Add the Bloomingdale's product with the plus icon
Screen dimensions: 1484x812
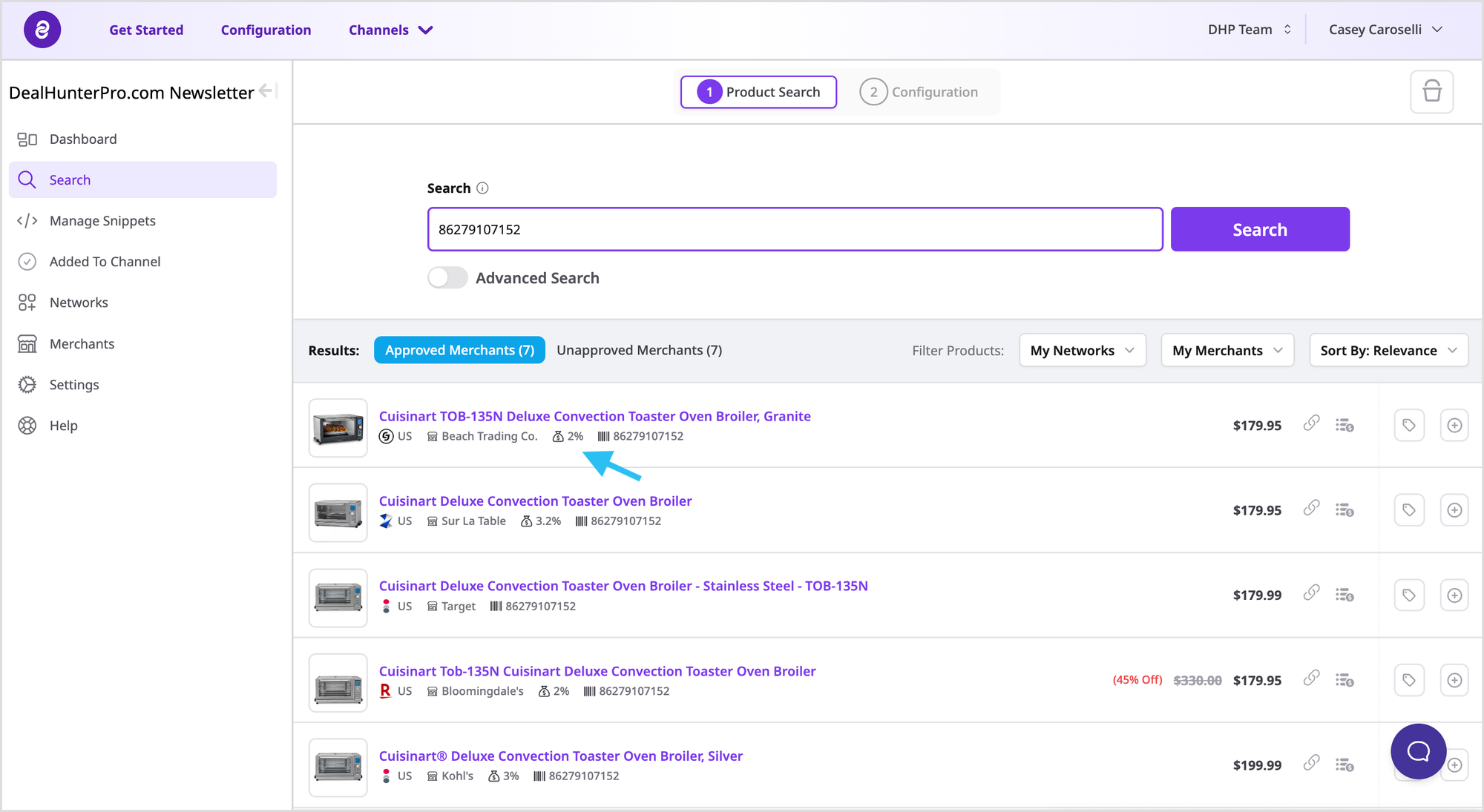1454,680
